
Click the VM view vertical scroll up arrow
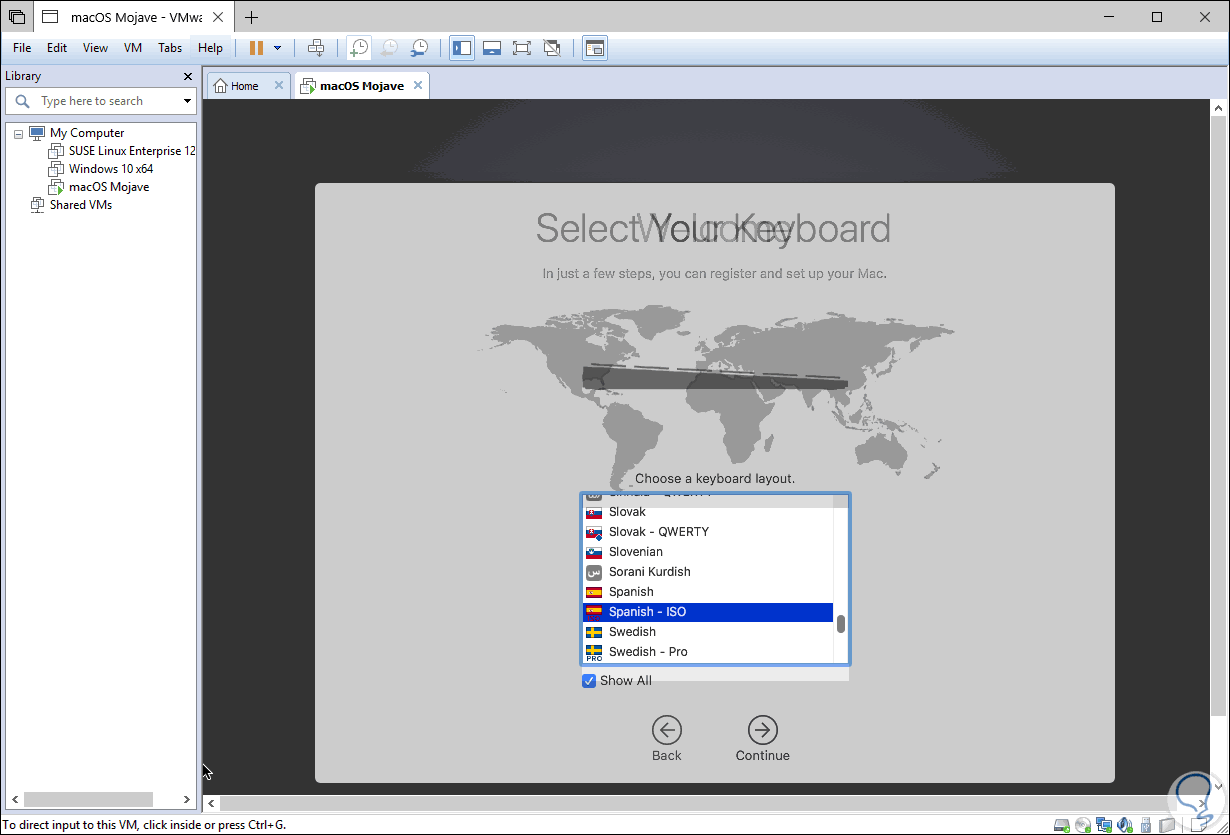pyautogui.click(x=1218, y=107)
